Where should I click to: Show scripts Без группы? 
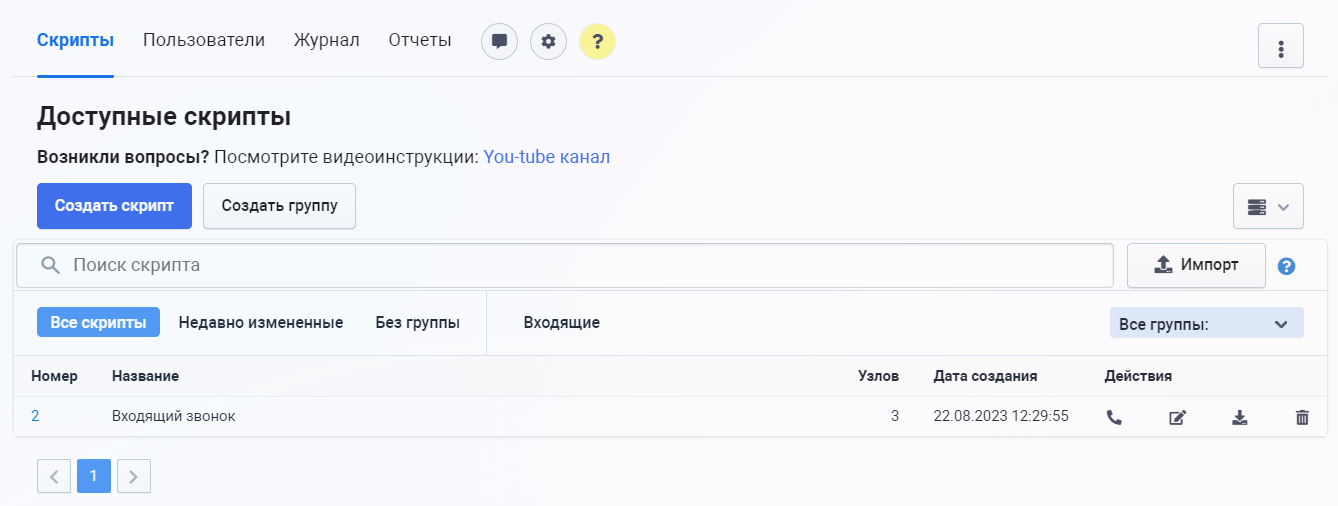pos(417,323)
